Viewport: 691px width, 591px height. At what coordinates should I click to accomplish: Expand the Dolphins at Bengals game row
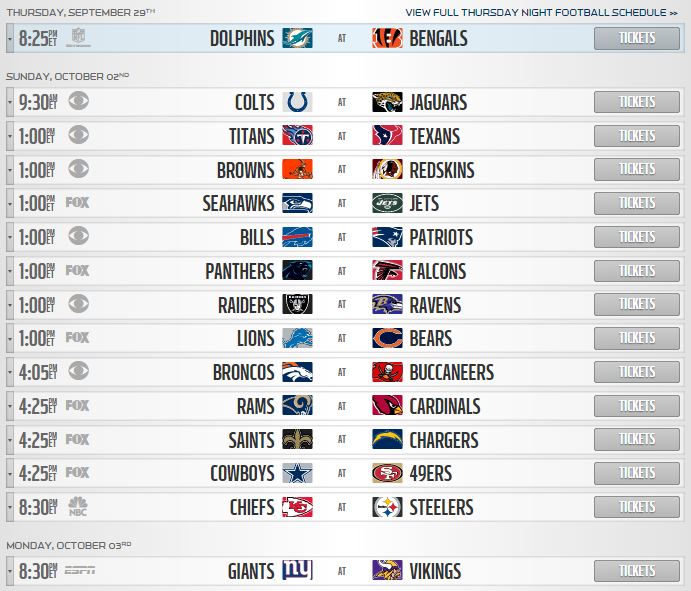pyautogui.click(x=10, y=38)
